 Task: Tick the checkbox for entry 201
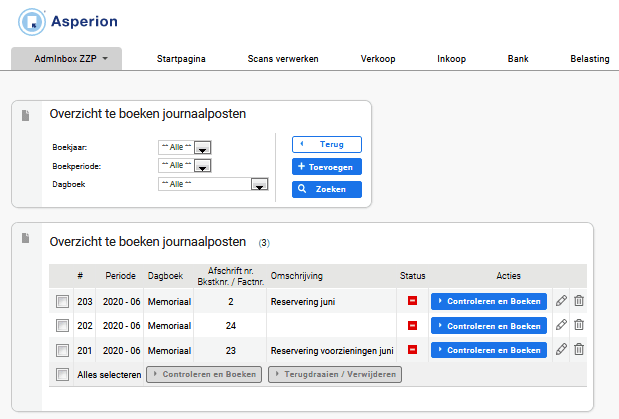(x=62, y=351)
